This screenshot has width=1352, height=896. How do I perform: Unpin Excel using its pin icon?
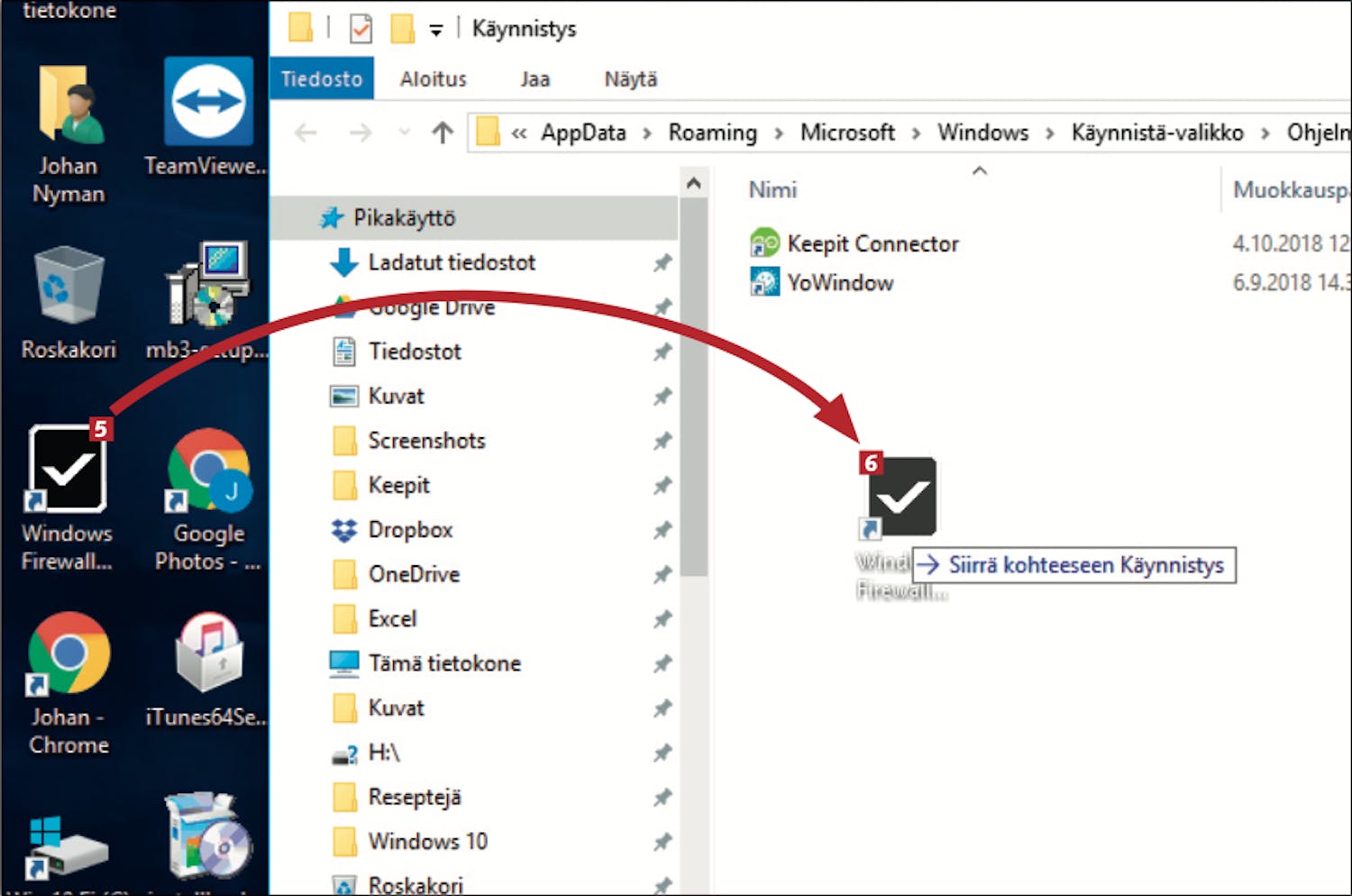(662, 619)
